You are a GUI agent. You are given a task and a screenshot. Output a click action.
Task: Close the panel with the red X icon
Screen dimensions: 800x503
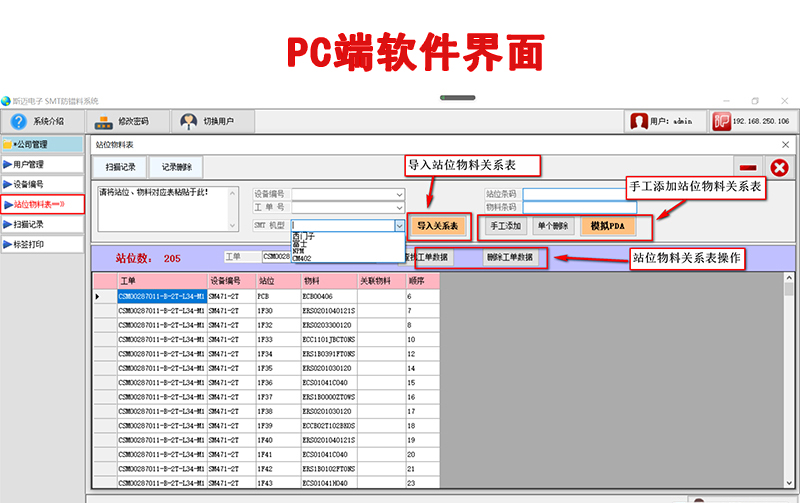(778, 167)
